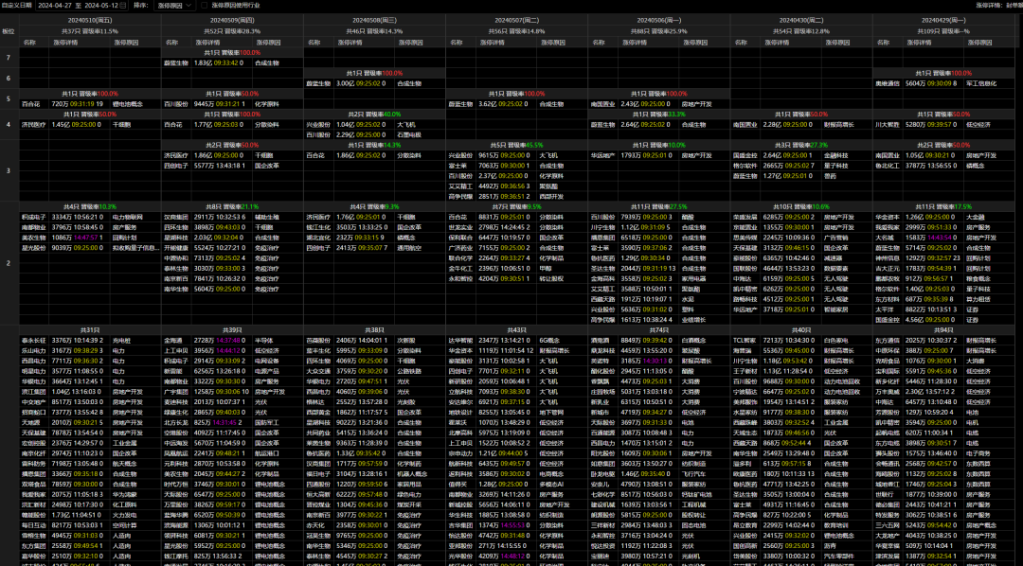Select the 20240506(周一) date column header
The height and width of the screenshot is (566, 1023).
coord(659,21)
